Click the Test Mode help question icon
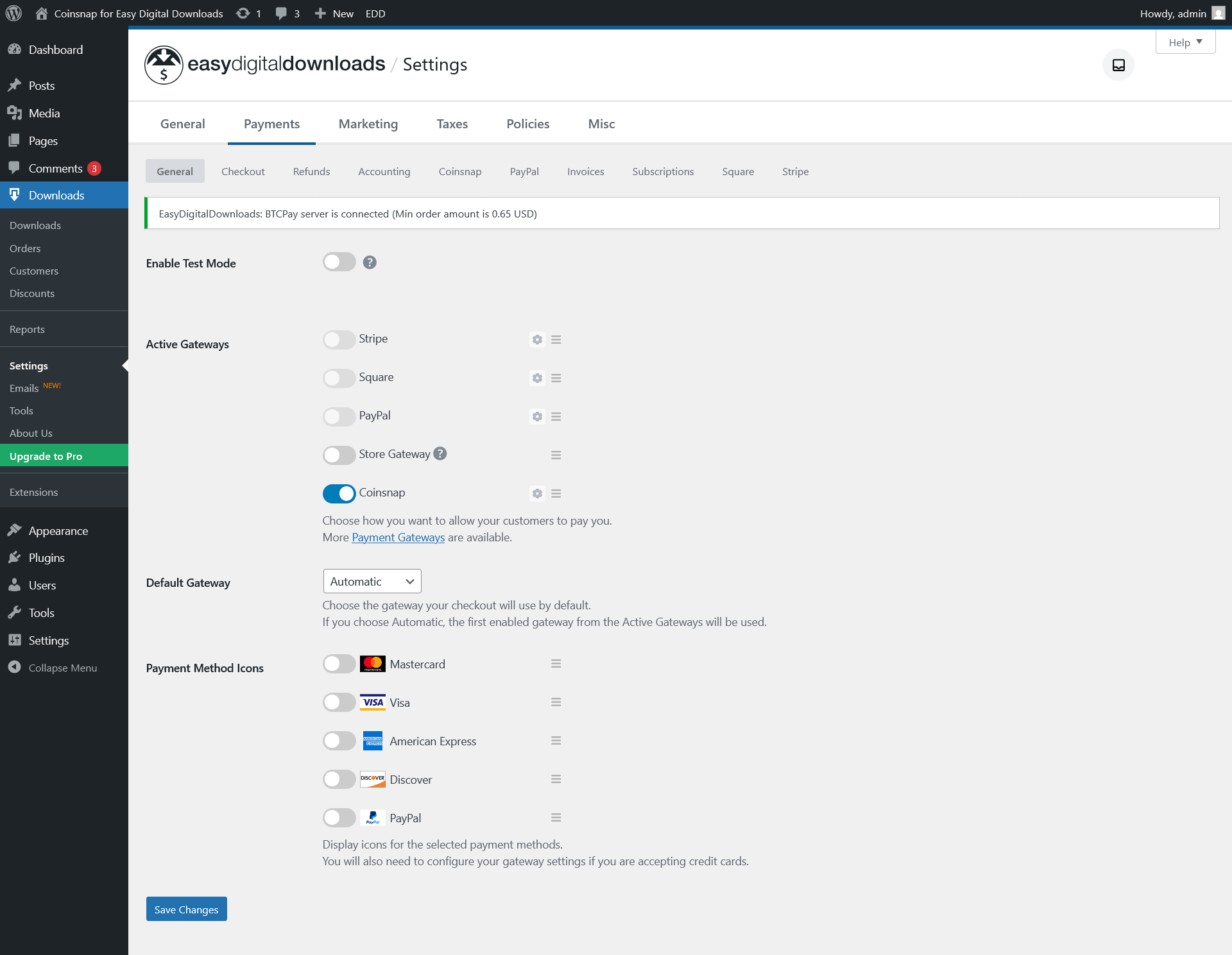 click(x=370, y=262)
